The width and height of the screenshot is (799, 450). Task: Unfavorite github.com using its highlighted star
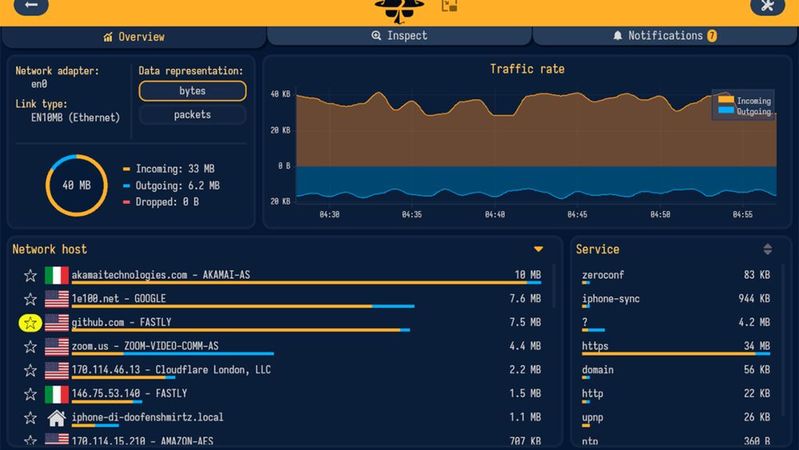[x=31, y=323]
